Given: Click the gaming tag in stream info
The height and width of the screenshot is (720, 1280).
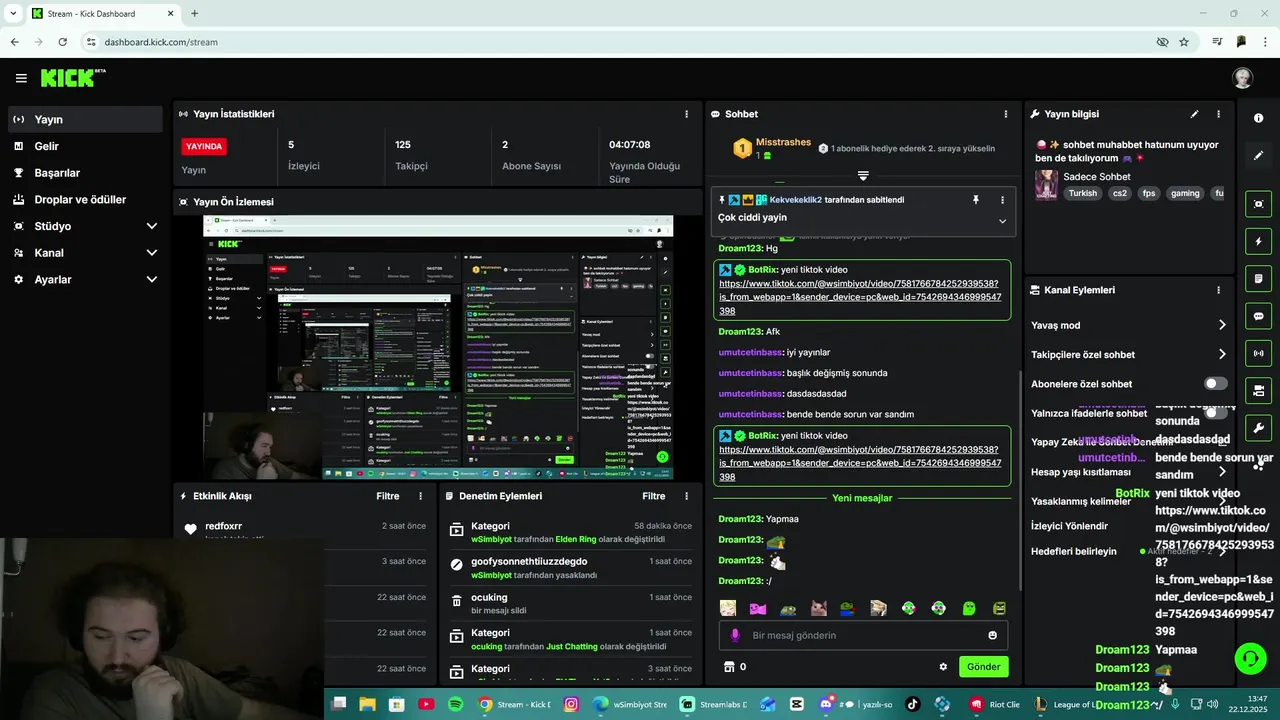Looking at the screenshot, I should [1185, 193].
